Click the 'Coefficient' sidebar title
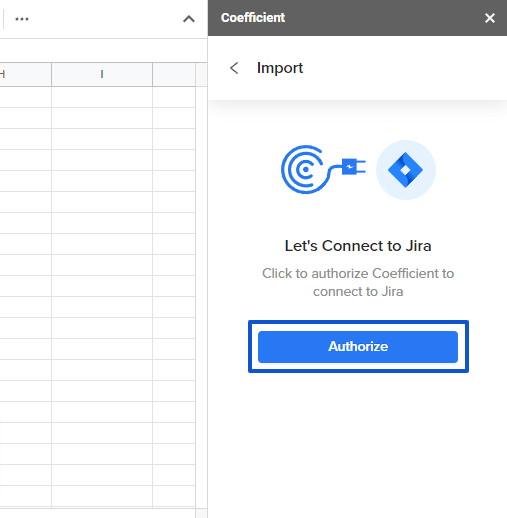Viewport: 507px width, 518px height. 253,18
